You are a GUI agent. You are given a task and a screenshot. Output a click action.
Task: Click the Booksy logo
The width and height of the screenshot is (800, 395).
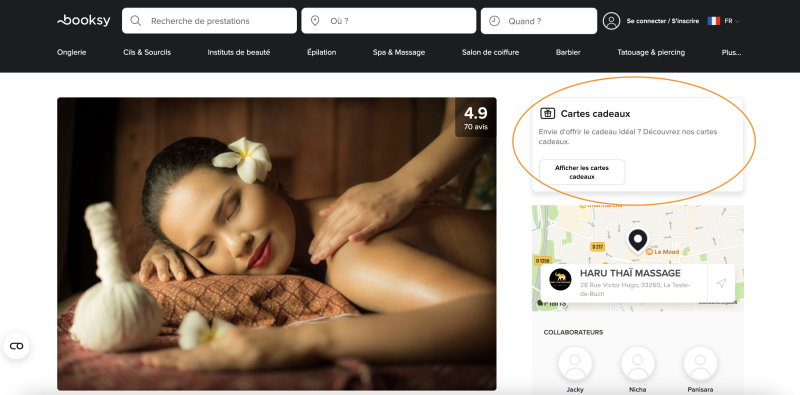tap(84, 21)
